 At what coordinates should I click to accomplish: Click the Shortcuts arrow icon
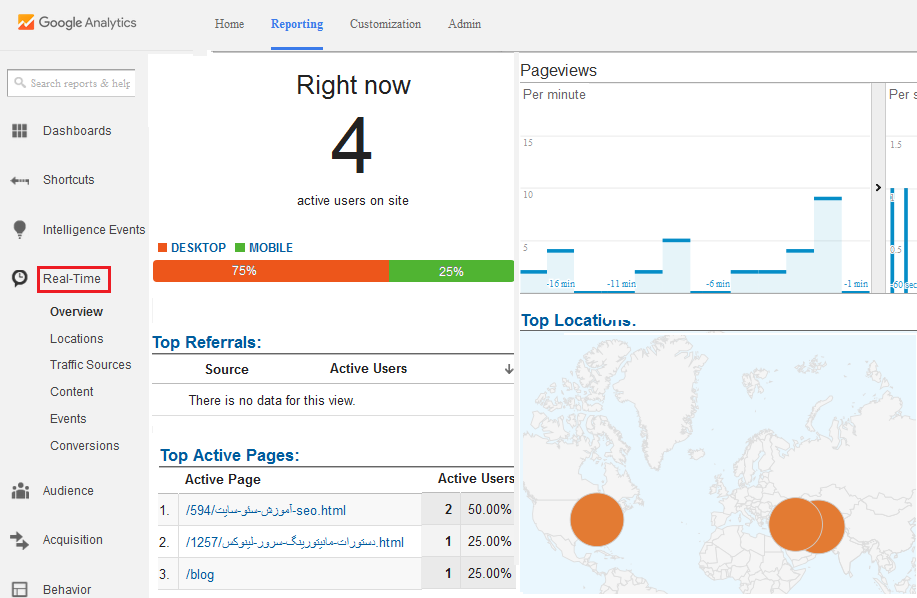click(x=20, y=181)
